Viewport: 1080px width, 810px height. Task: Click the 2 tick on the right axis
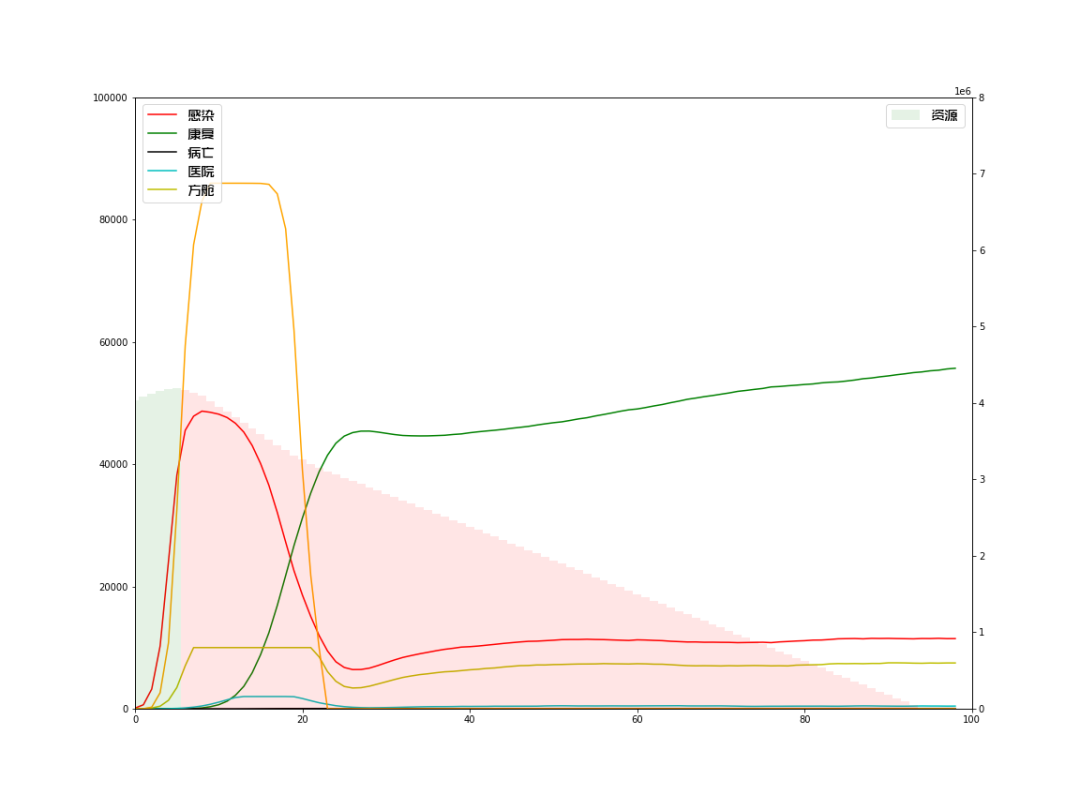pyautogui.click(x=982, y=556)
